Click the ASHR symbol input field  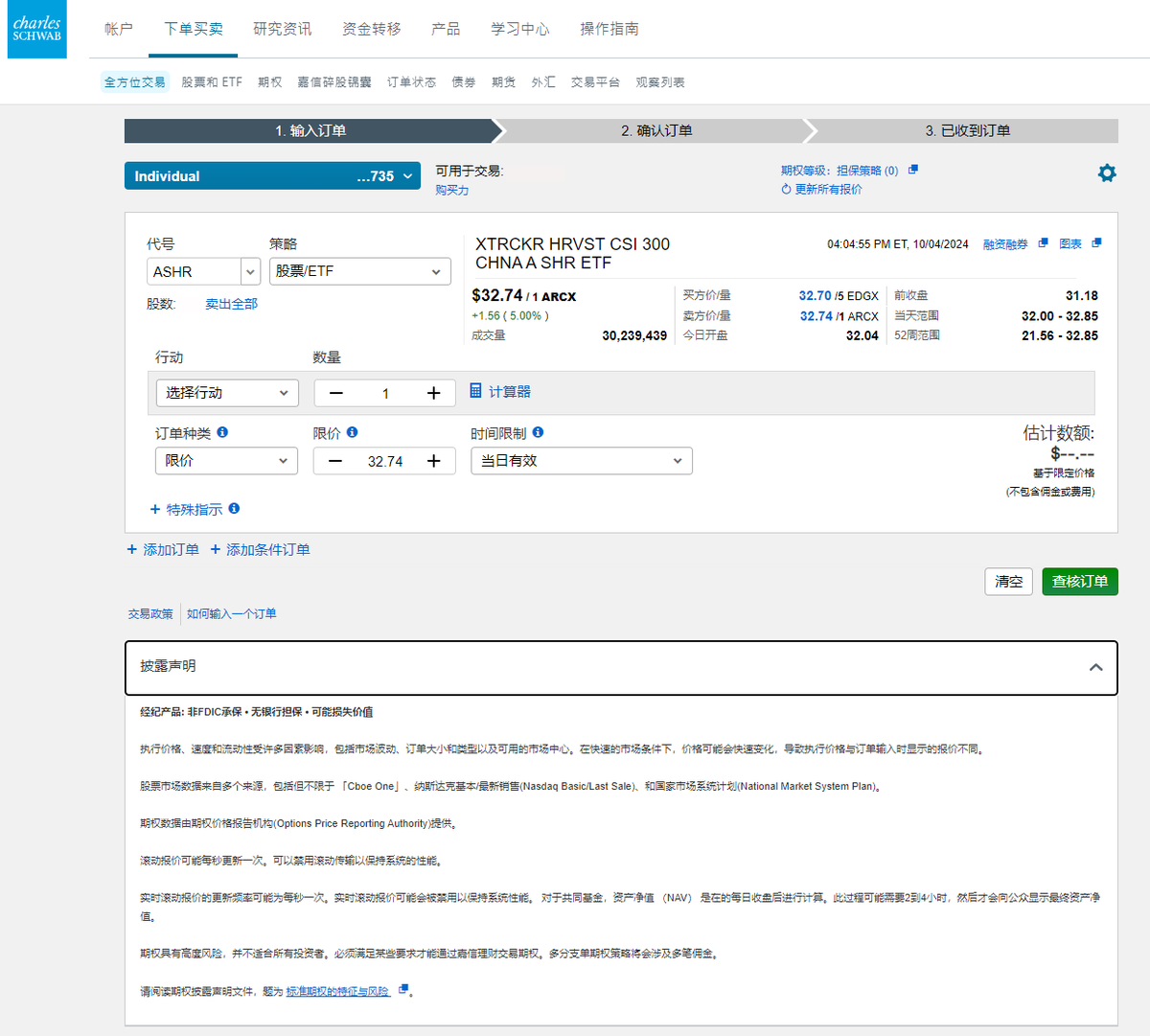(194, 271)
